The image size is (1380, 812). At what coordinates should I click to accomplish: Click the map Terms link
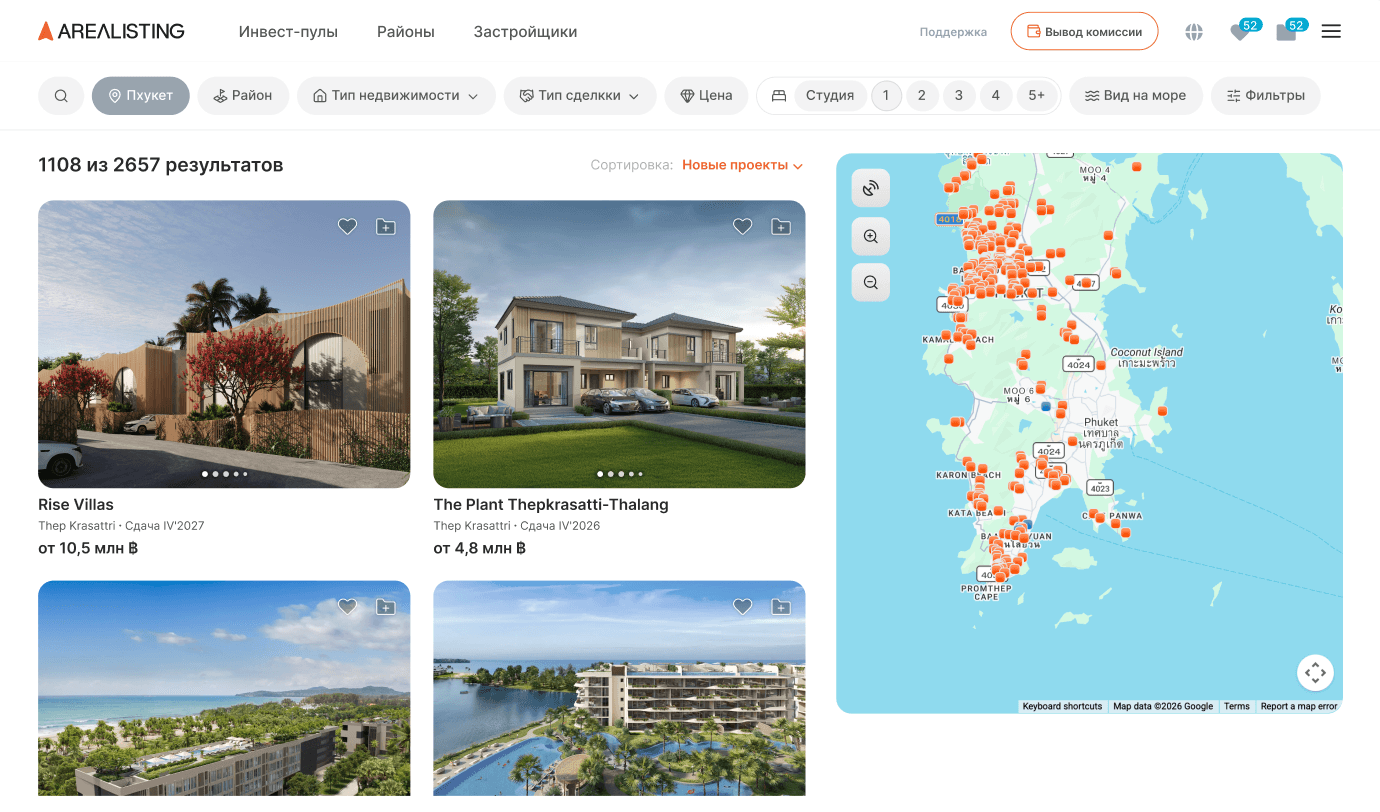point(1237,706)
